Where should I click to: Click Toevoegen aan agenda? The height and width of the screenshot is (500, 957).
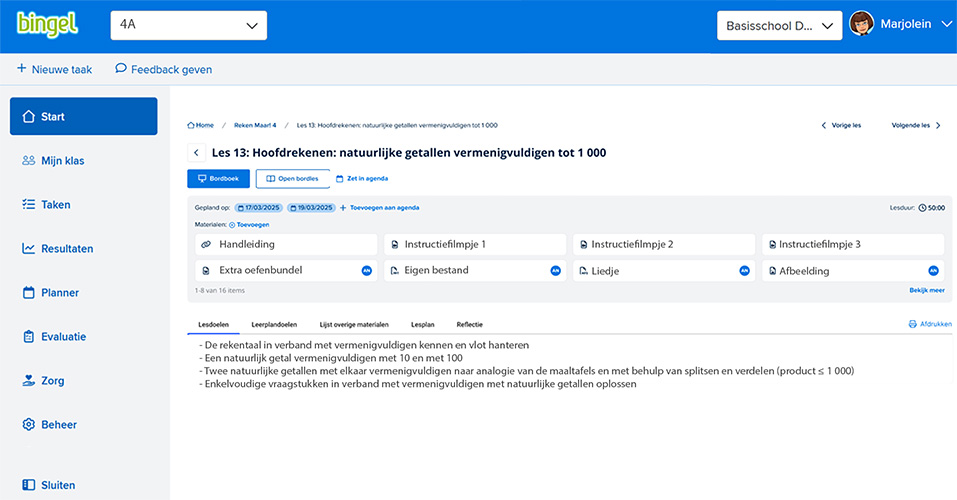[380, 208]
